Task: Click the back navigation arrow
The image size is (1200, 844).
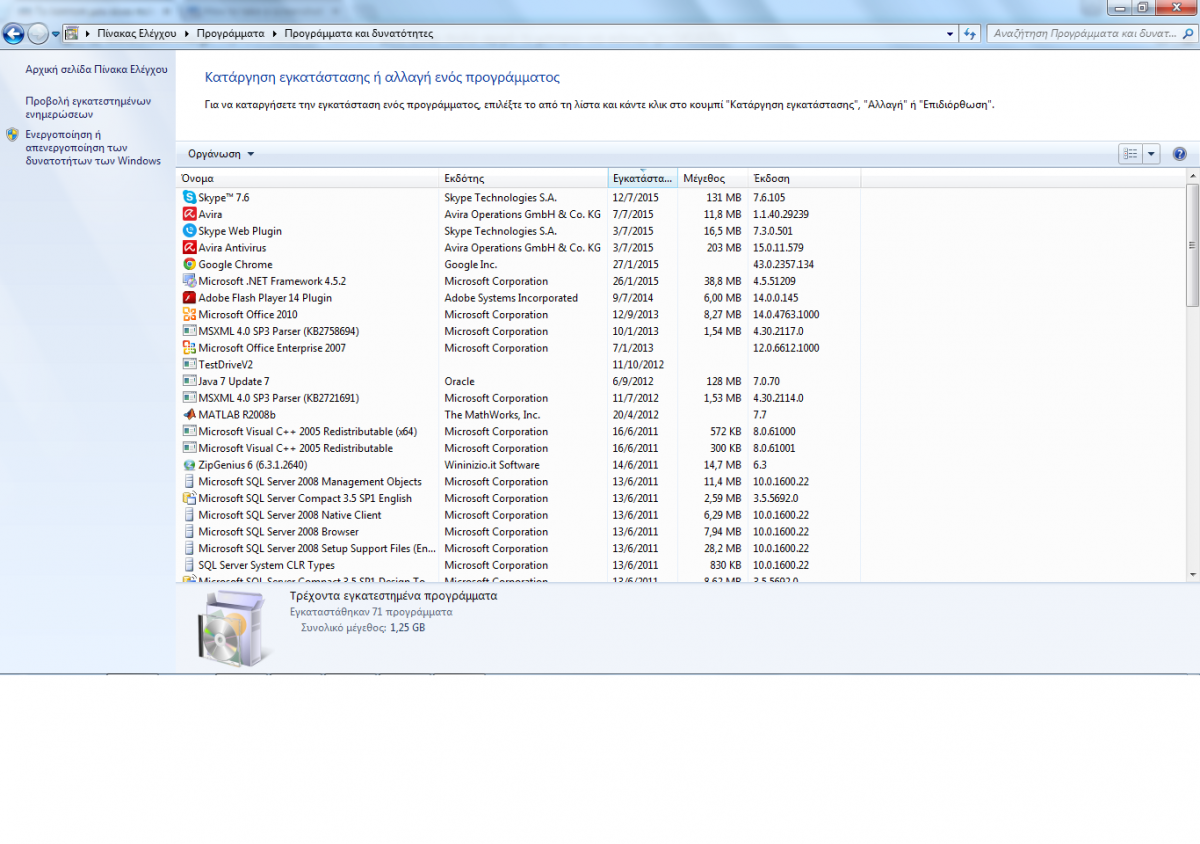Action: point(14,33)
